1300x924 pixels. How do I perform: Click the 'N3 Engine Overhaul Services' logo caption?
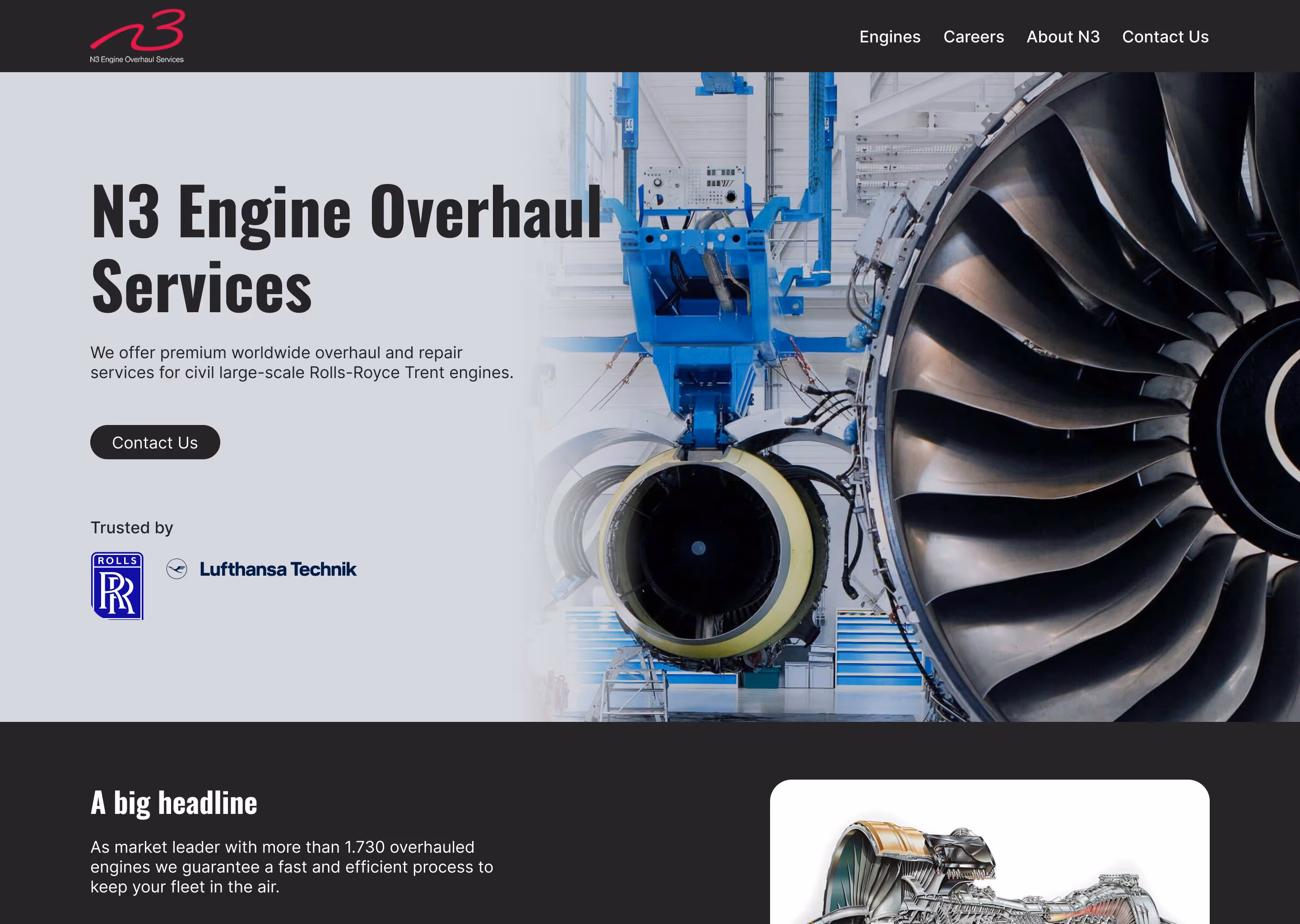[137, 59]
